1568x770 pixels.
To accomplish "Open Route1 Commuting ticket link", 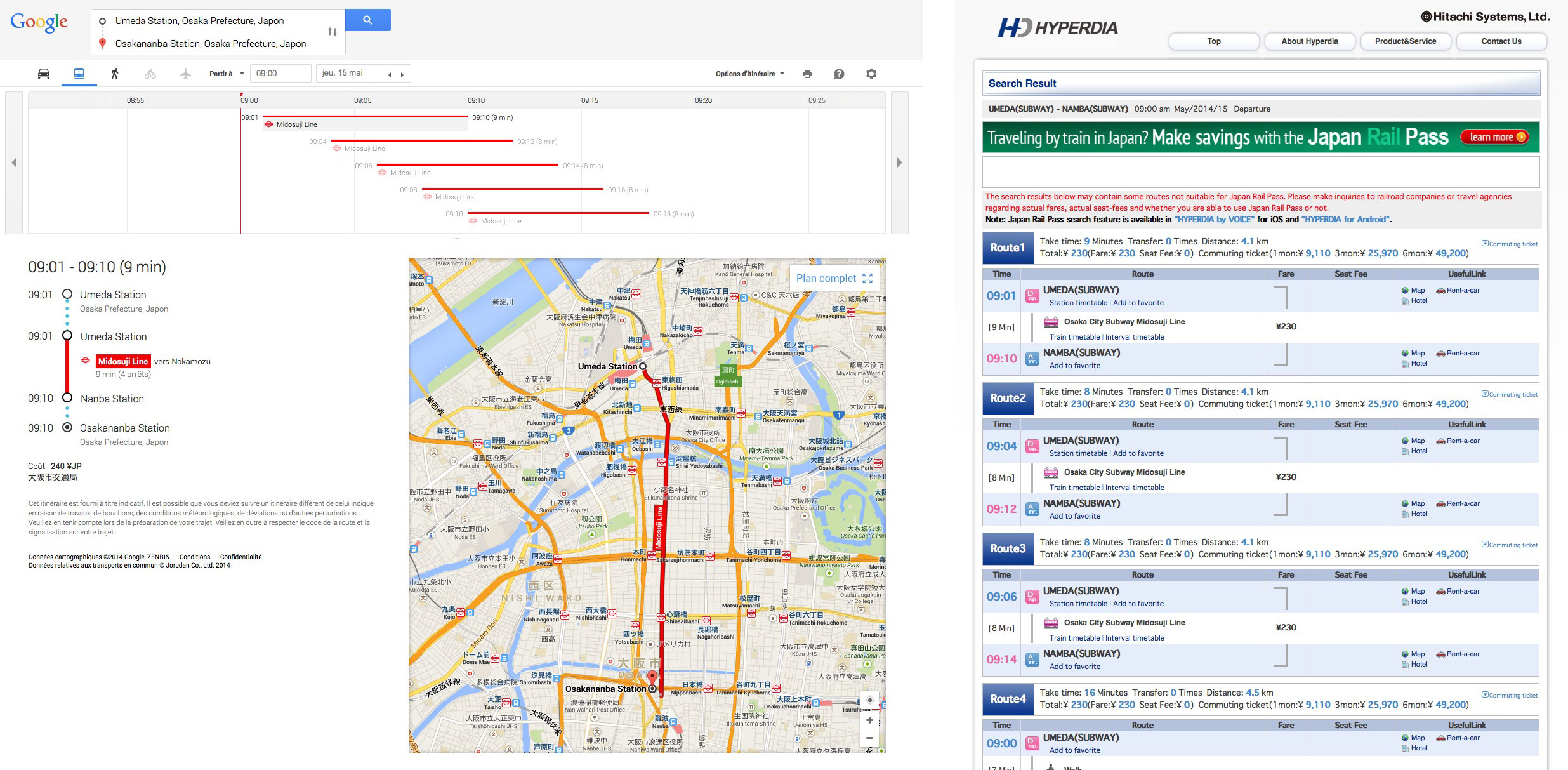I will tap(1510, 244).
